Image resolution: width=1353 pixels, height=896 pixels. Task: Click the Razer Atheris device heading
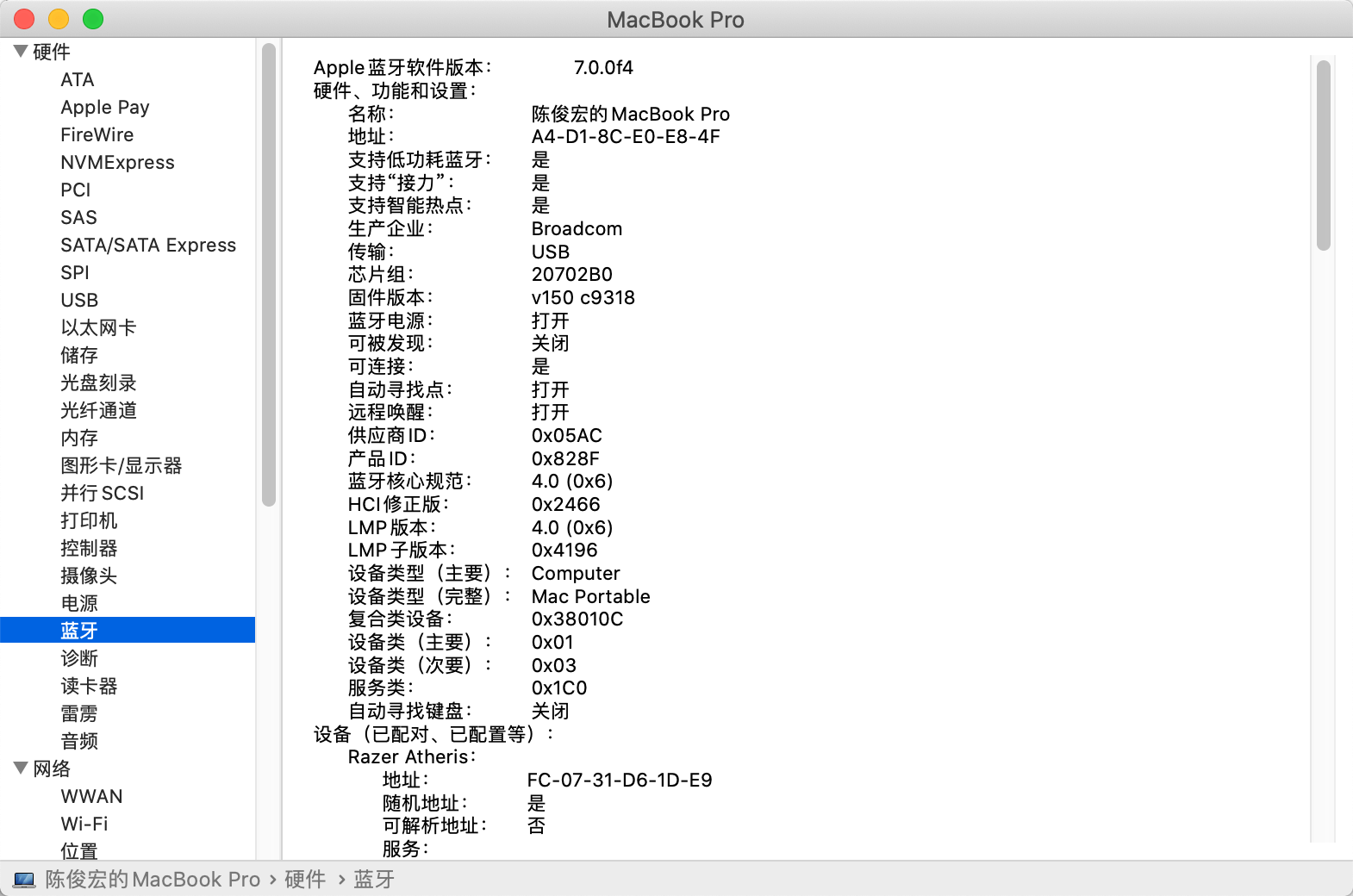[x=412, y=757]
